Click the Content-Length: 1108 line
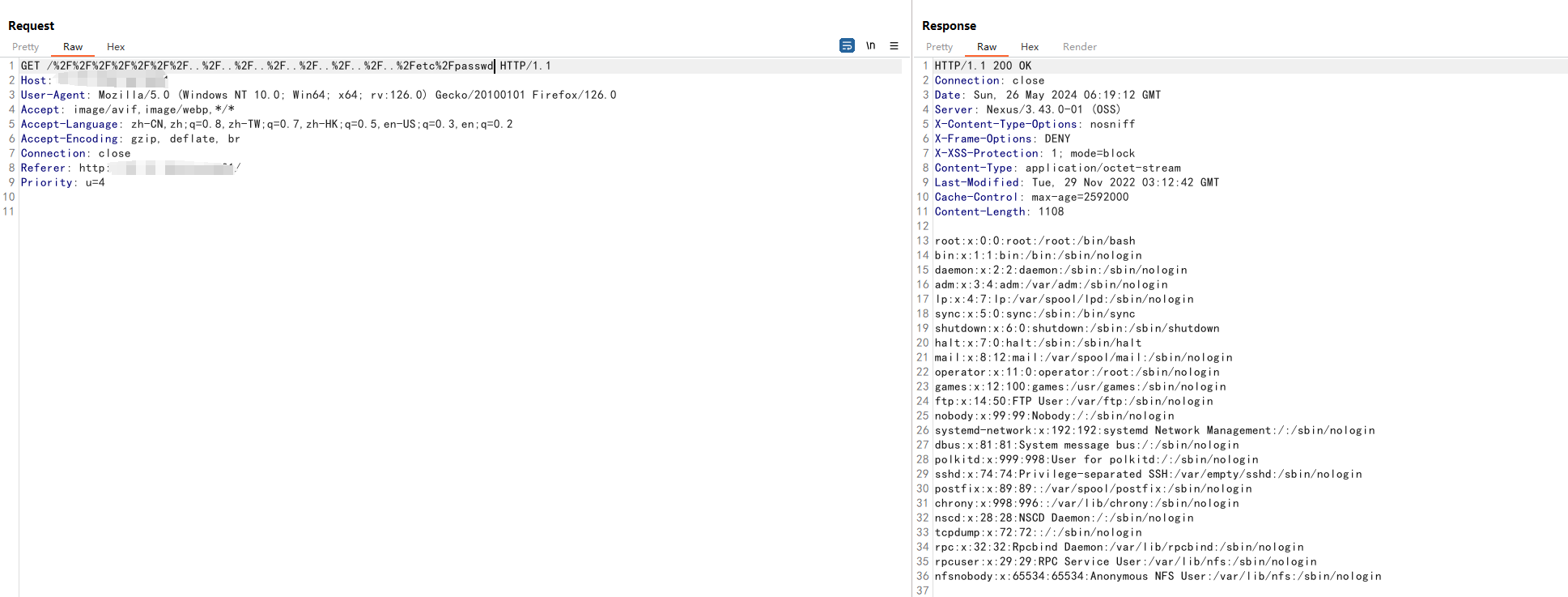Screen dimensions: 1568x597 [x=999, y=211]
